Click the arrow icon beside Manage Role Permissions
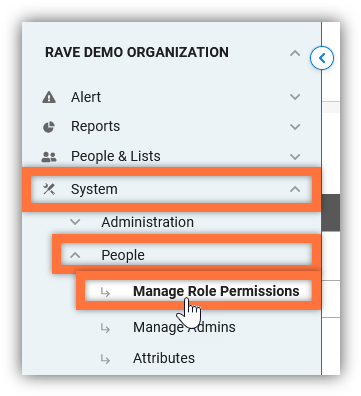The image size is (361, 396). pyautogui.click(x=105, y=292)
